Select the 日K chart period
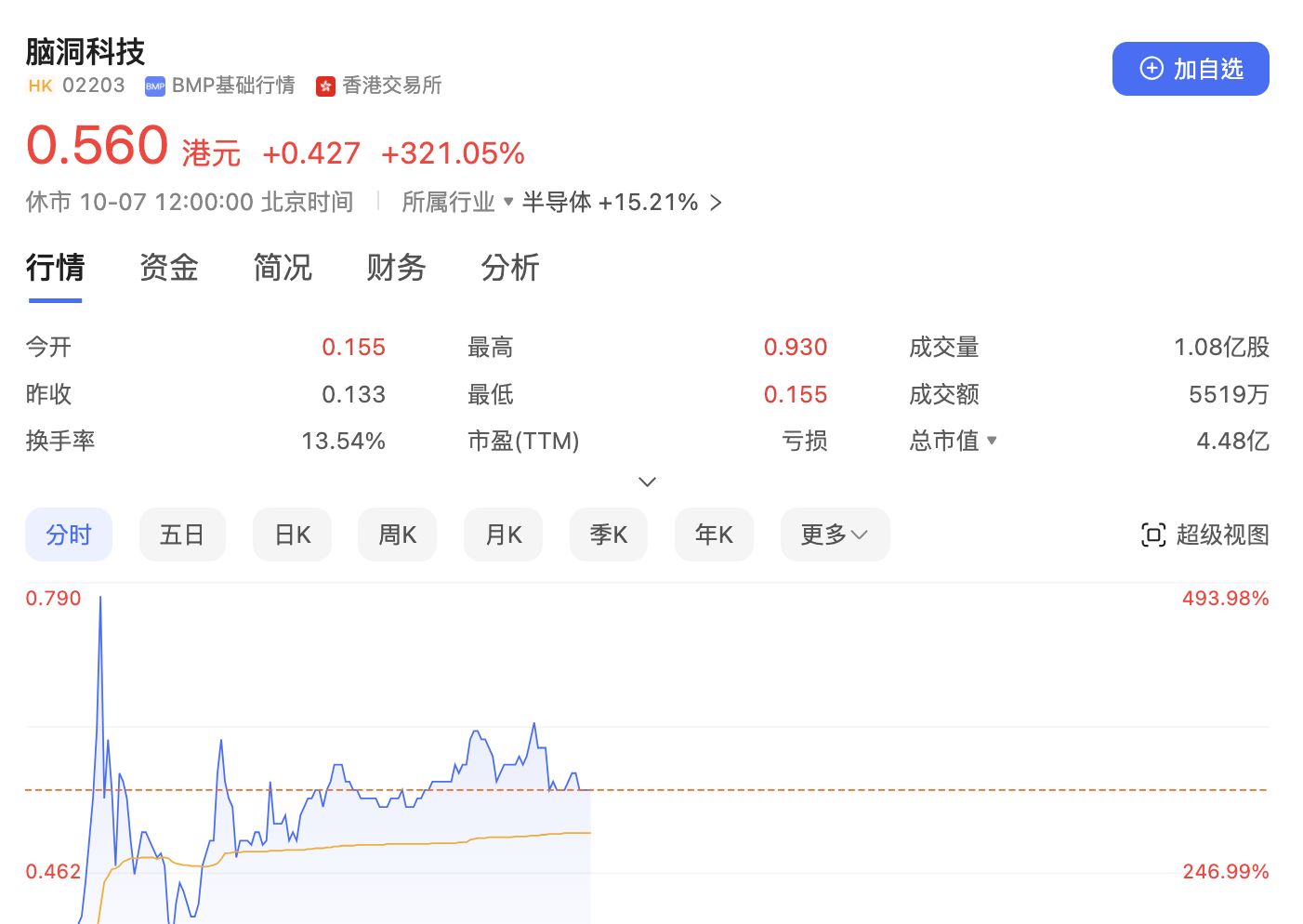1303x924 pixels. (x=292, y=535)
